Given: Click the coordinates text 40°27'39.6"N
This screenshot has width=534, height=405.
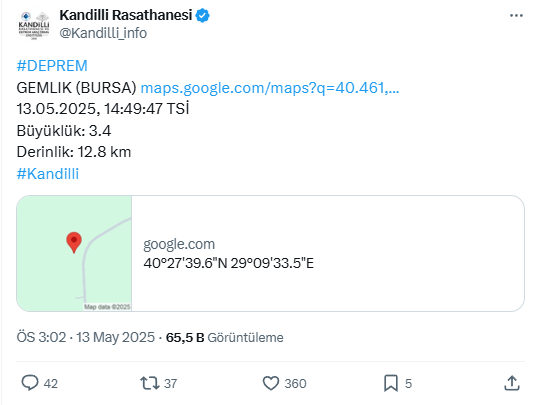Looking at the screenshot, I should pyautogui.click(x=185, y=263).
